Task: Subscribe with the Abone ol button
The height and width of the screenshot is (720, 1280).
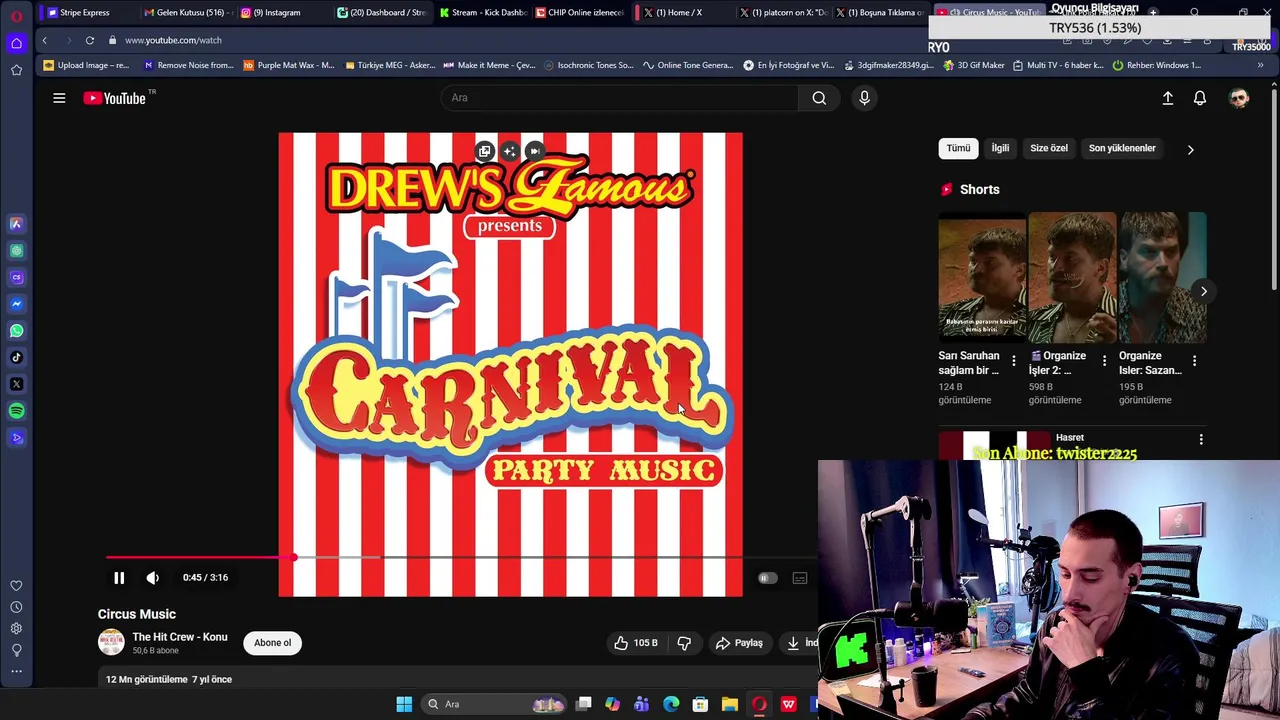Action: pyautogui.click(x=272, y=643)
